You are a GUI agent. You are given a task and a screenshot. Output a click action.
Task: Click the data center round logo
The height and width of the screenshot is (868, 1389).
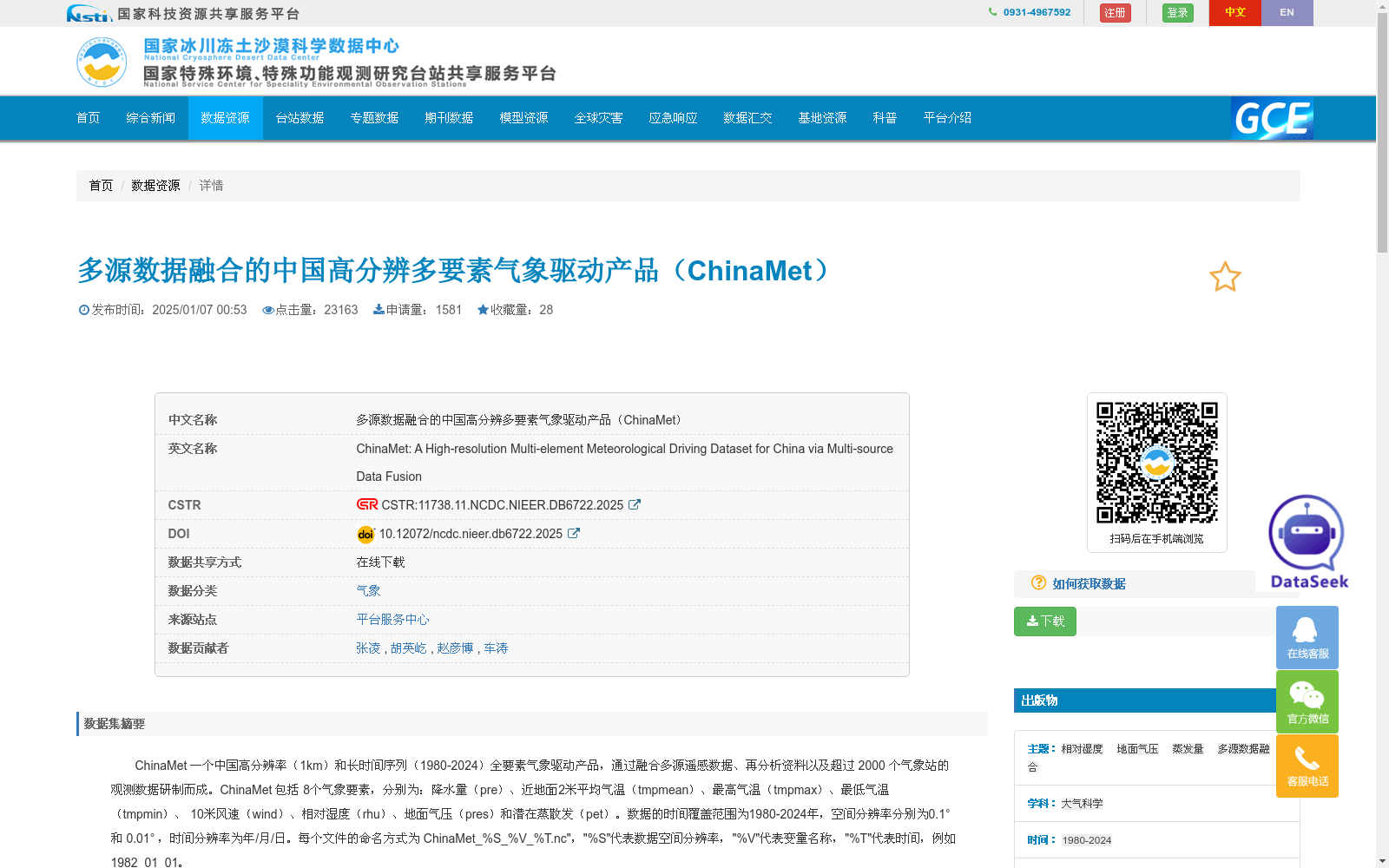click(102, 62)
